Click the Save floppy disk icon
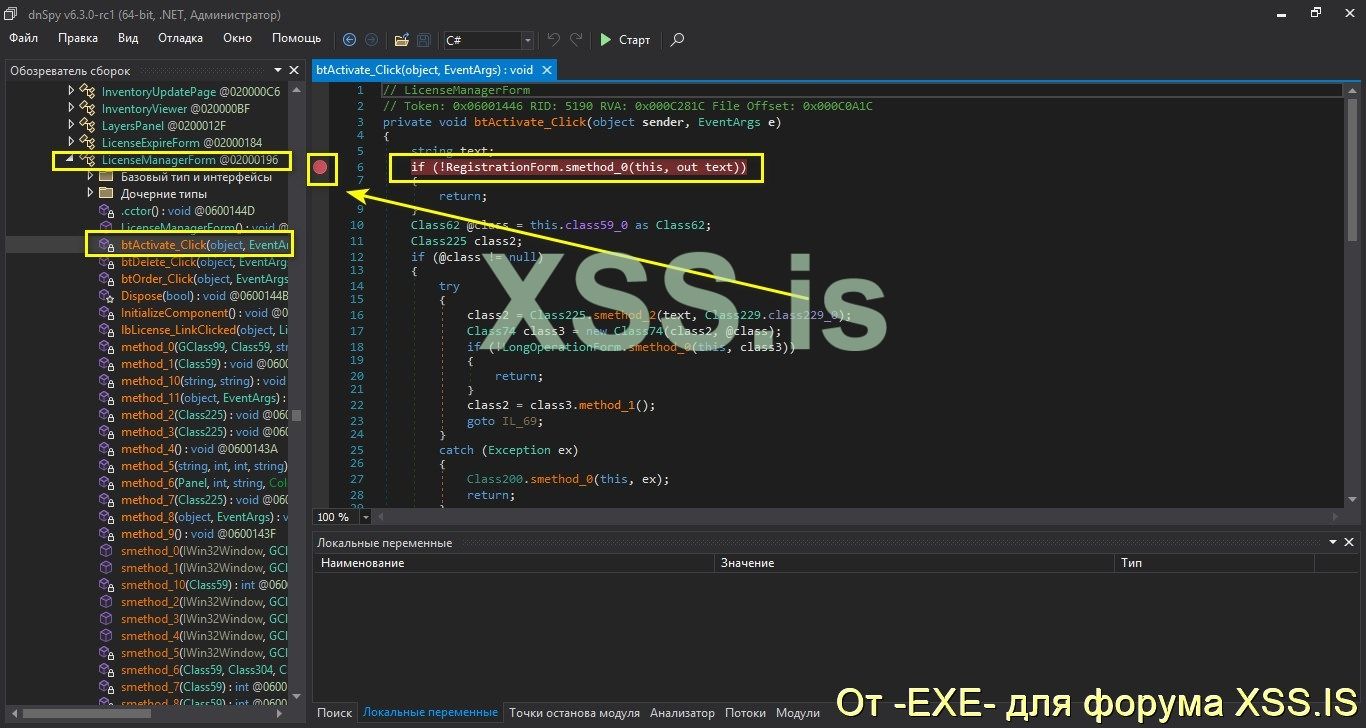 423,40
